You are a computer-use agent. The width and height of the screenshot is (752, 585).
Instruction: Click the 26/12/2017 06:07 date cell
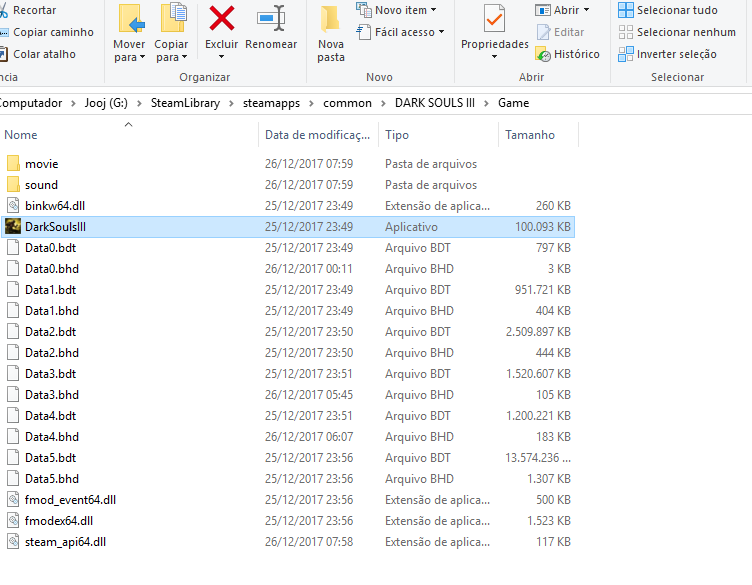(309, 437)
